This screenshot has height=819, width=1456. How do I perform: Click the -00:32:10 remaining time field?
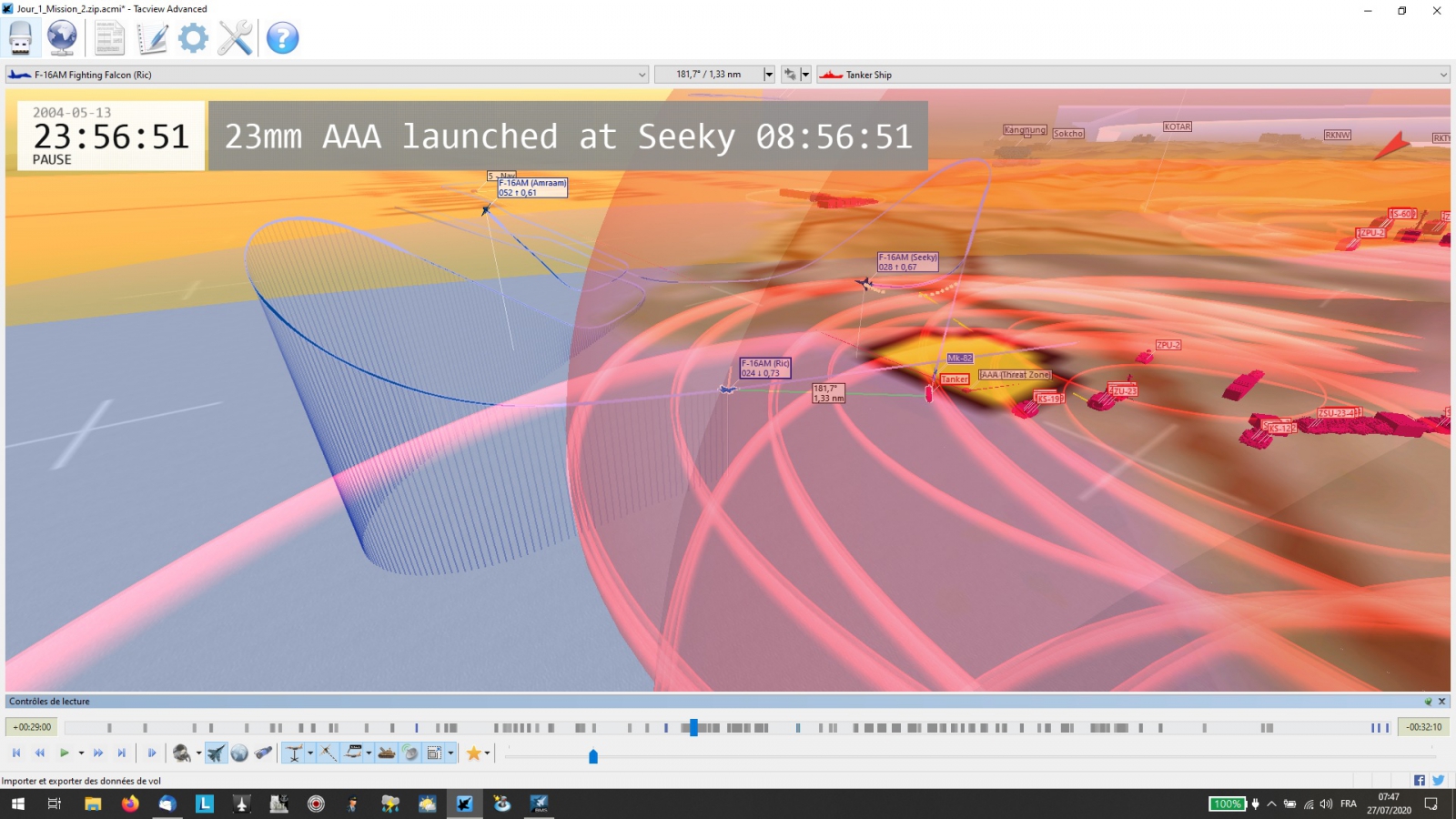pyautogui.click(x=1423, y=727)
